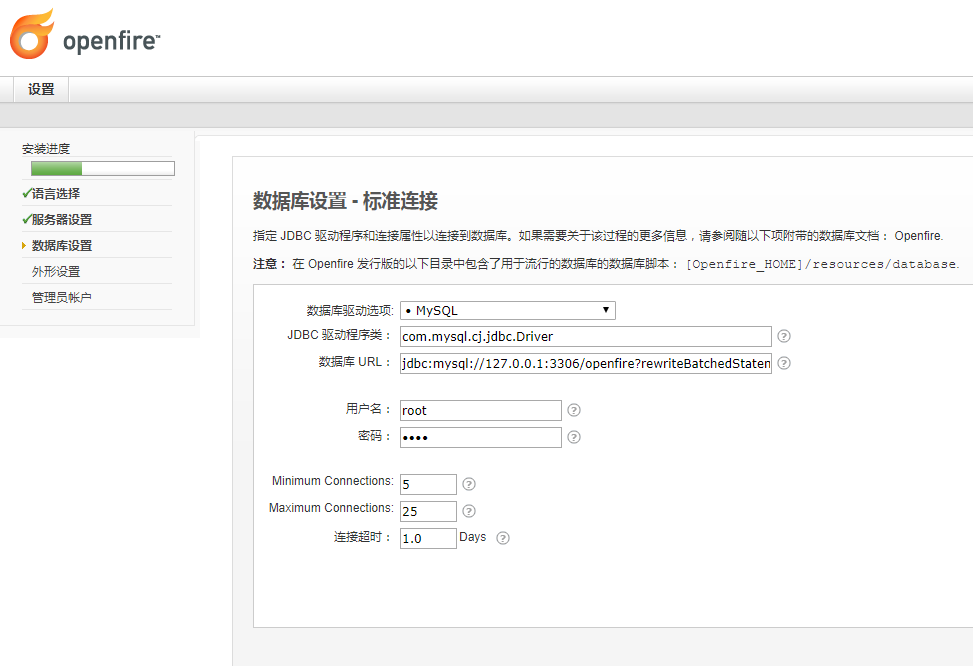Click help icon for Maximum Connections
The image size is (973, 666).
coord(469,511)
